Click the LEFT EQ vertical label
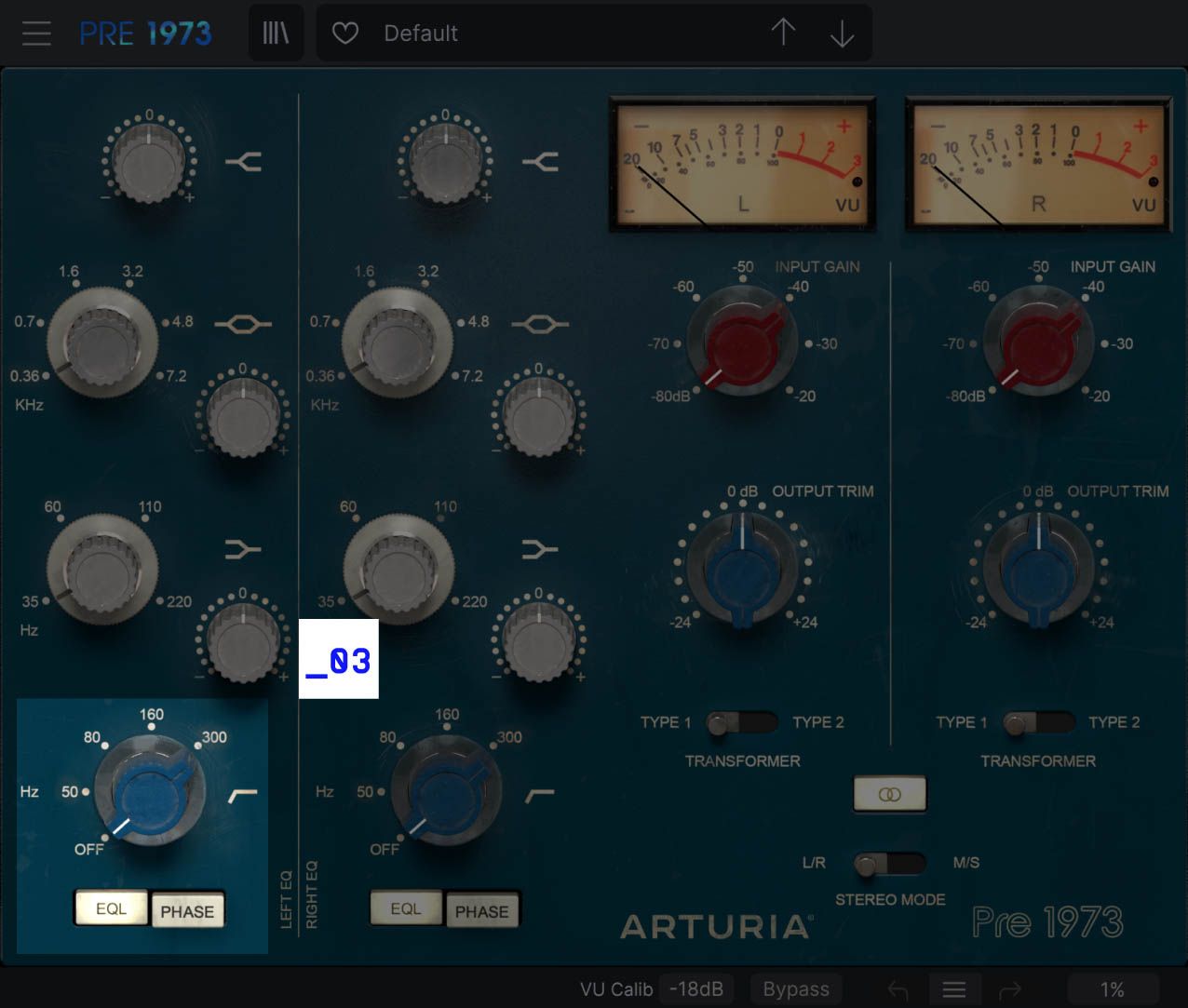Viewport: 1188px width, 1008px height. click(287, 899)
